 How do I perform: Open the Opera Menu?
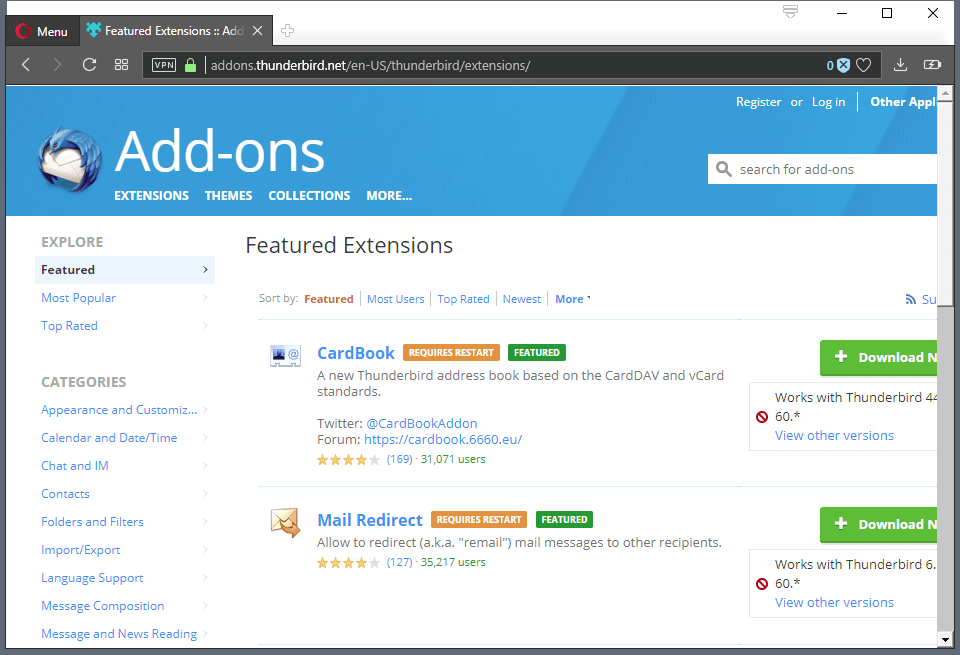pos(42,30)
